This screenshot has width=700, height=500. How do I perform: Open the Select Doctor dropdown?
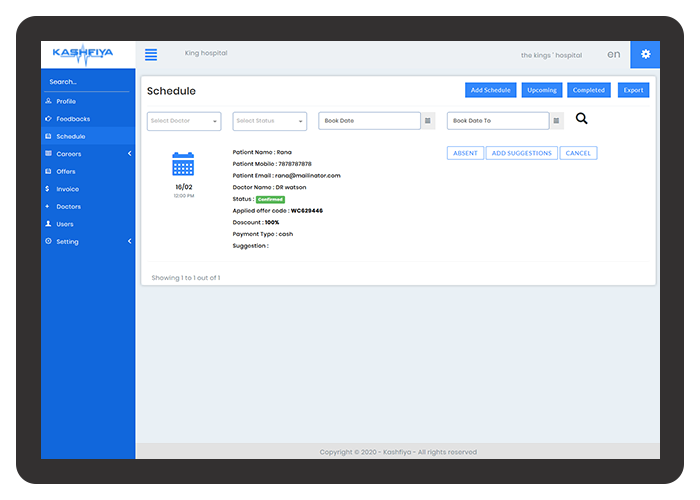click(x=184, y=121)
